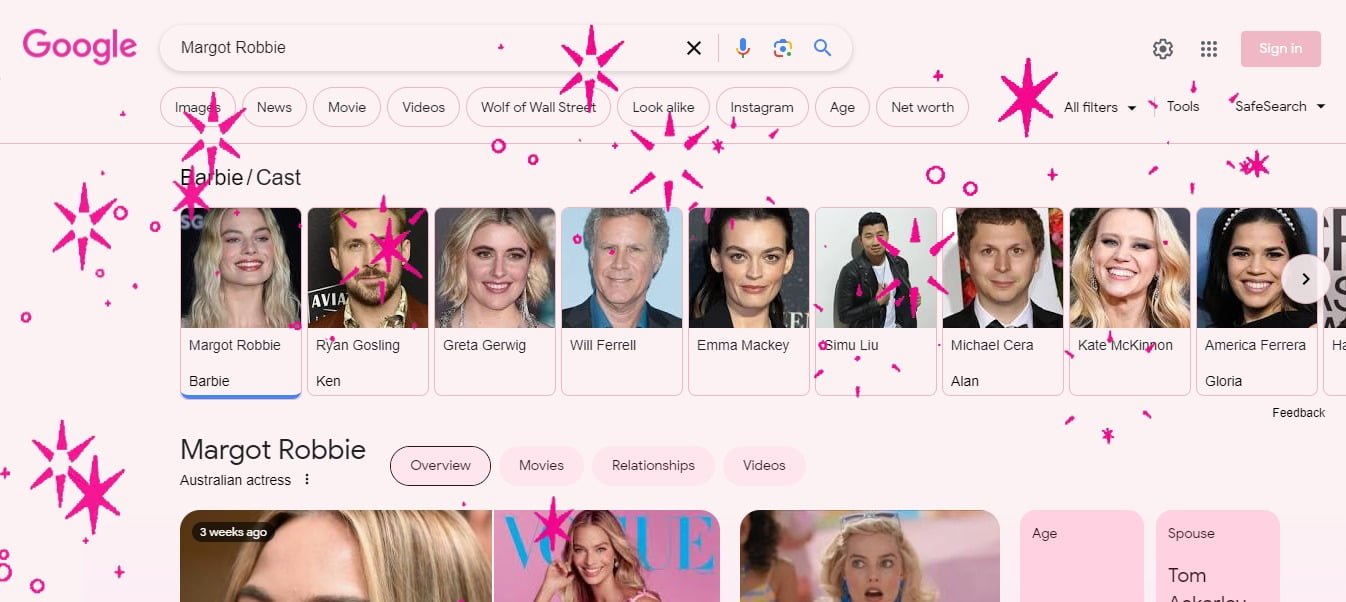Click the Google logo
Image resolution: width=1346 pixels, height=602 pixels.
point(79,47)
